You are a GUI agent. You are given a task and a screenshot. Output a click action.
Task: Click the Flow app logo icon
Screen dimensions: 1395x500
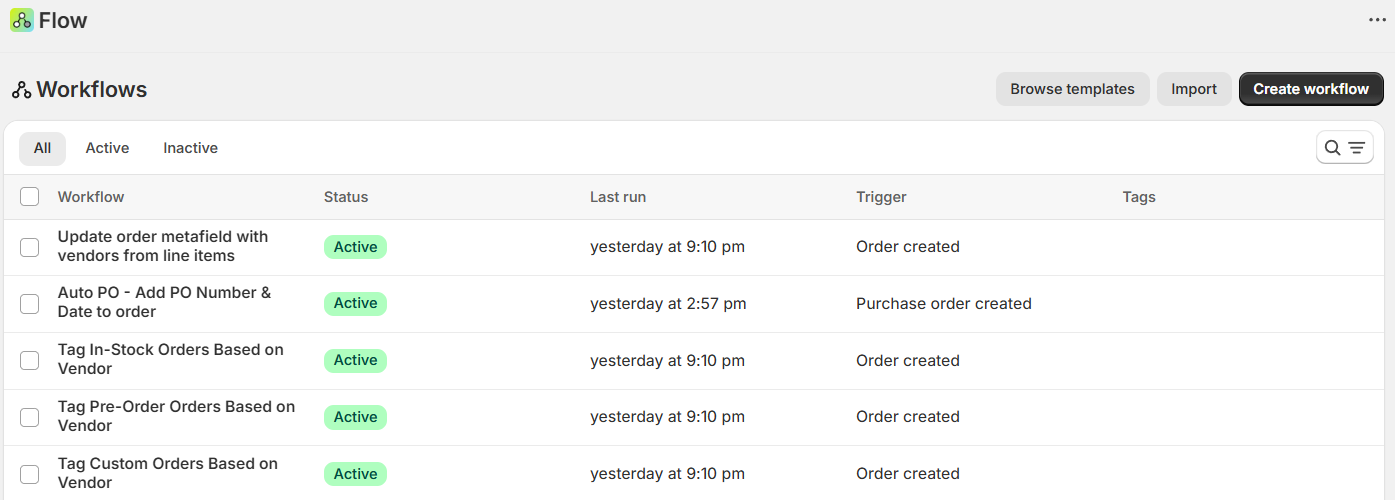tap(22, 20)
